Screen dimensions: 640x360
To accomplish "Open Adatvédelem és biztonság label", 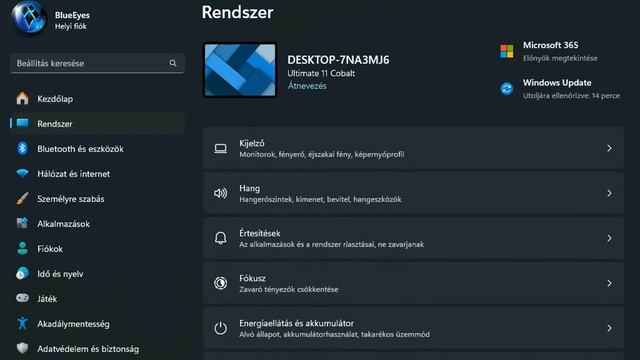I will coord(88,349).
